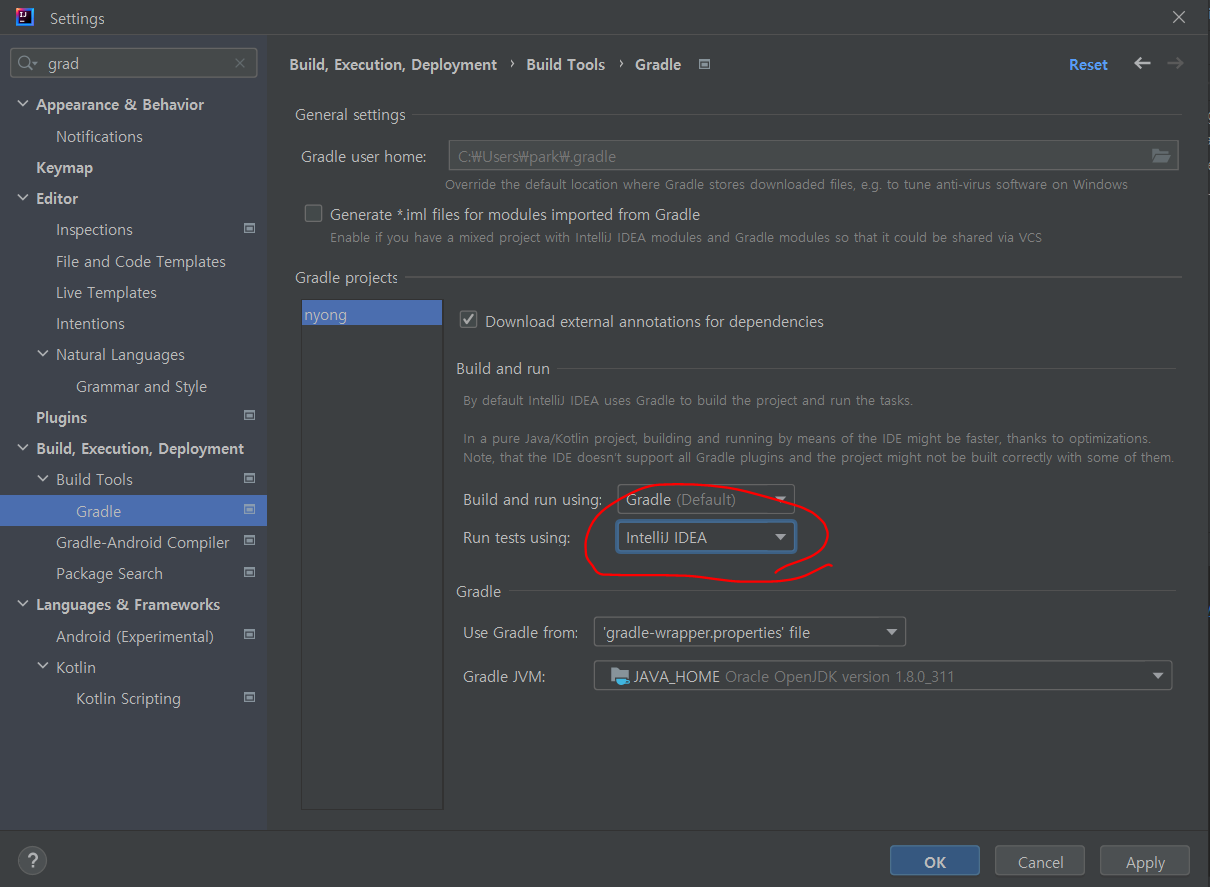Open Inspections settings page
Image resolution: width=1210 pixels, height=887 pixels.
(94, 229)
